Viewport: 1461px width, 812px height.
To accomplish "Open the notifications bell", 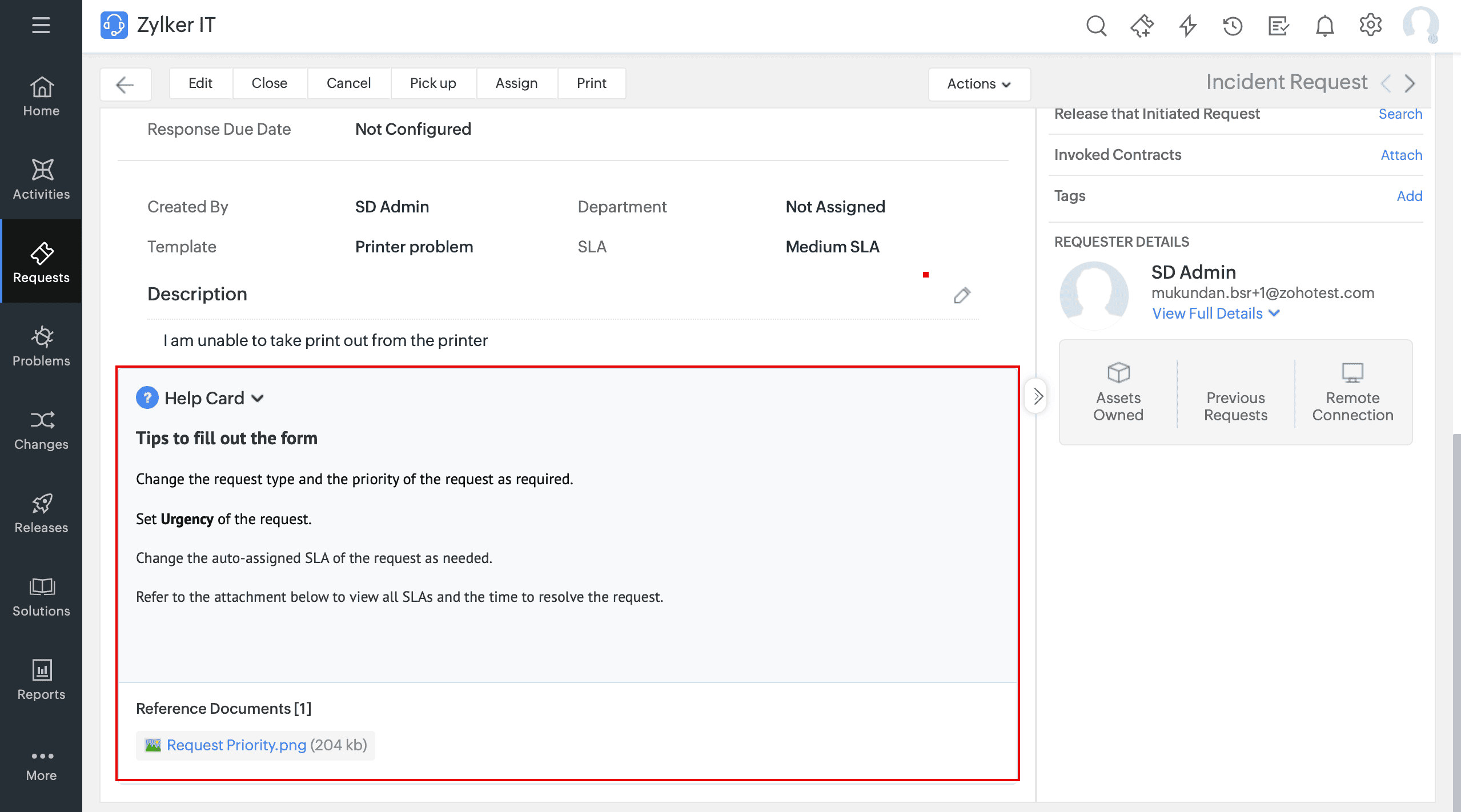I will click(x=1324, y=26).
